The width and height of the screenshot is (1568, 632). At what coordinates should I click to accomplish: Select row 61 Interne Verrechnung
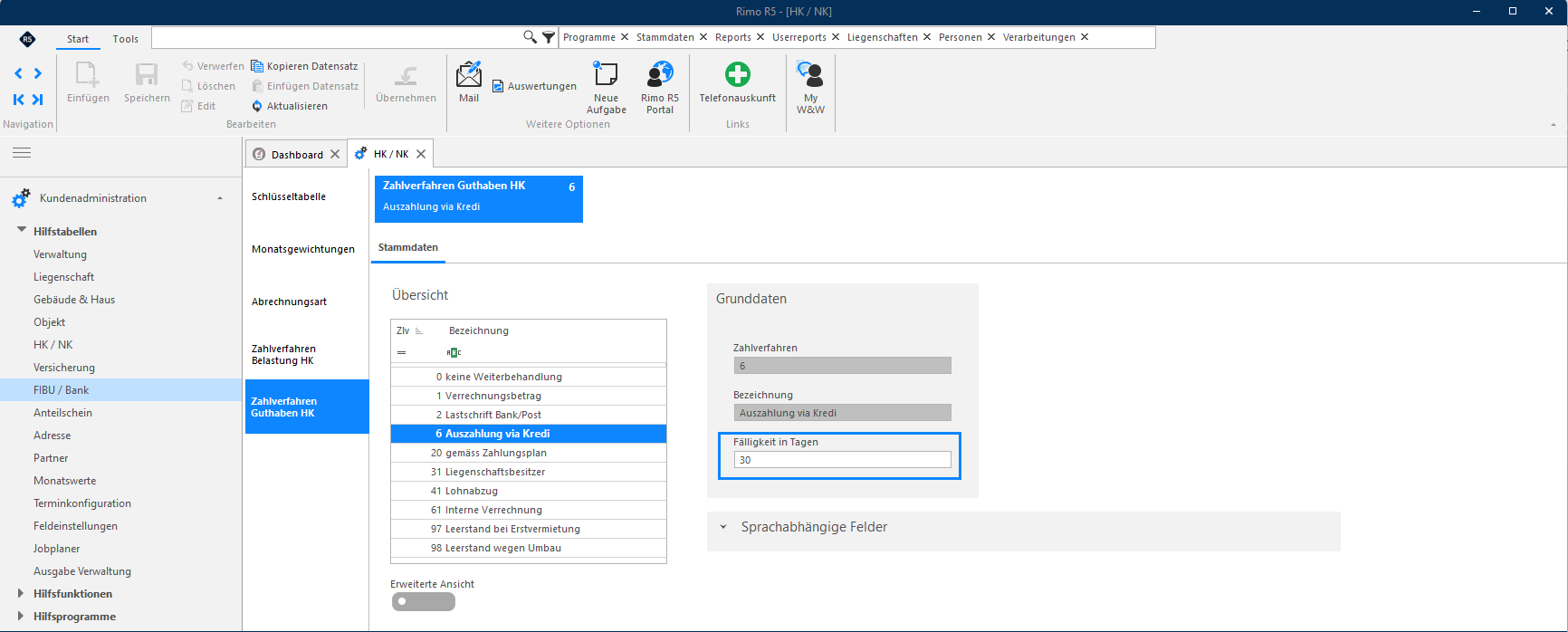[x=529, y=510]
